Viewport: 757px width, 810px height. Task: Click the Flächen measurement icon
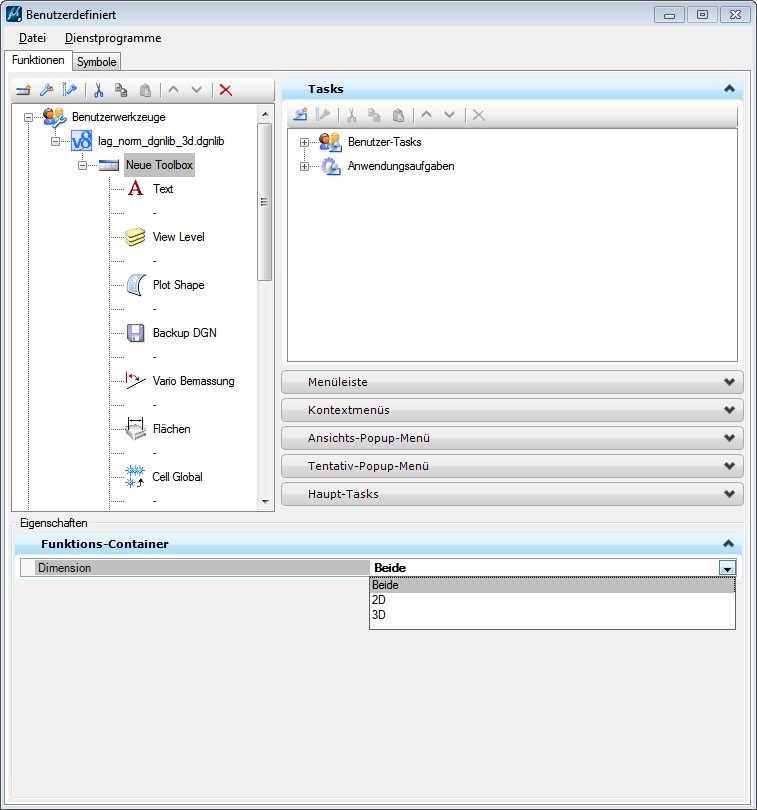point(136,429)
